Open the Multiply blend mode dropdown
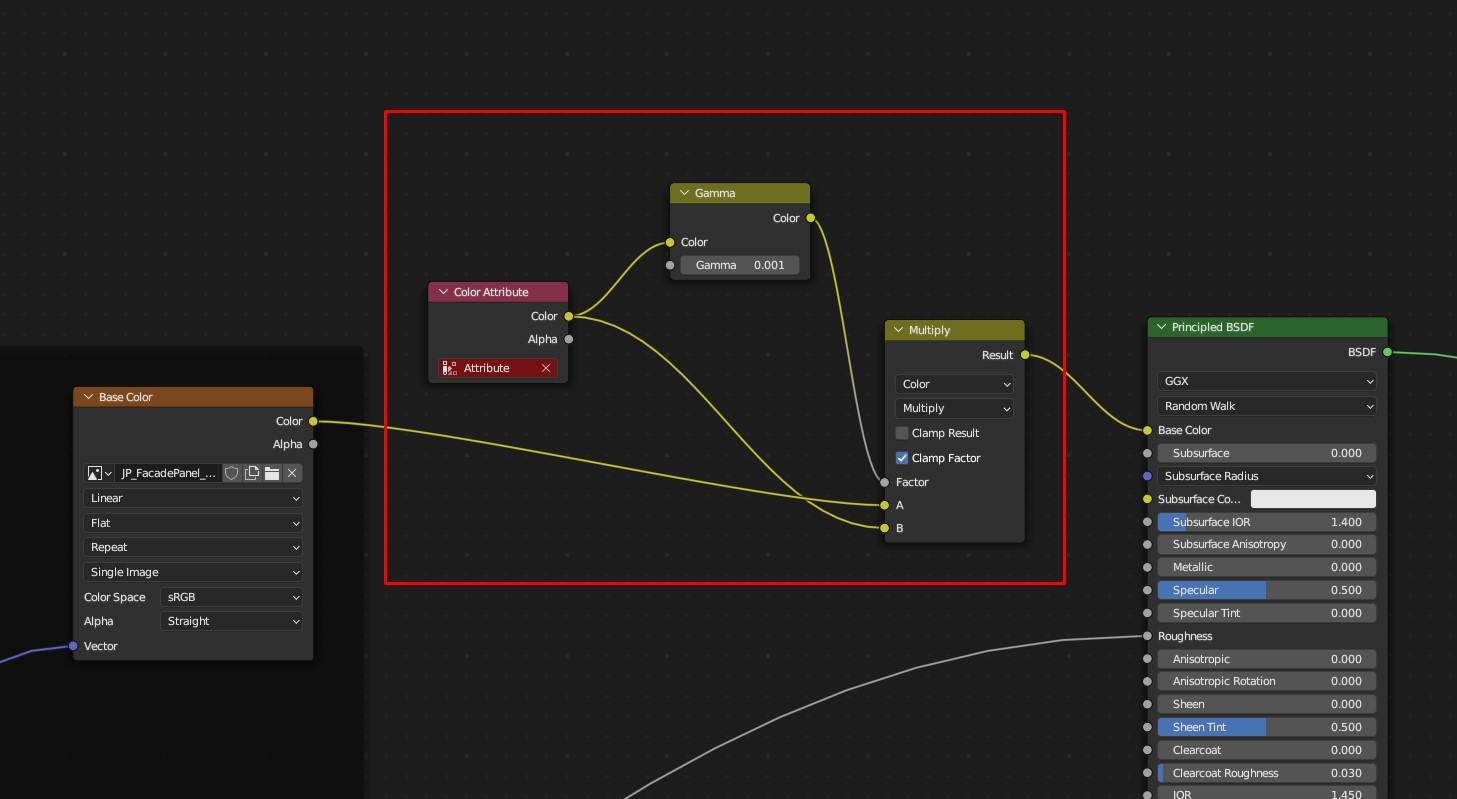This screenshot has height=799, width=1457. [x=954, y=408]
